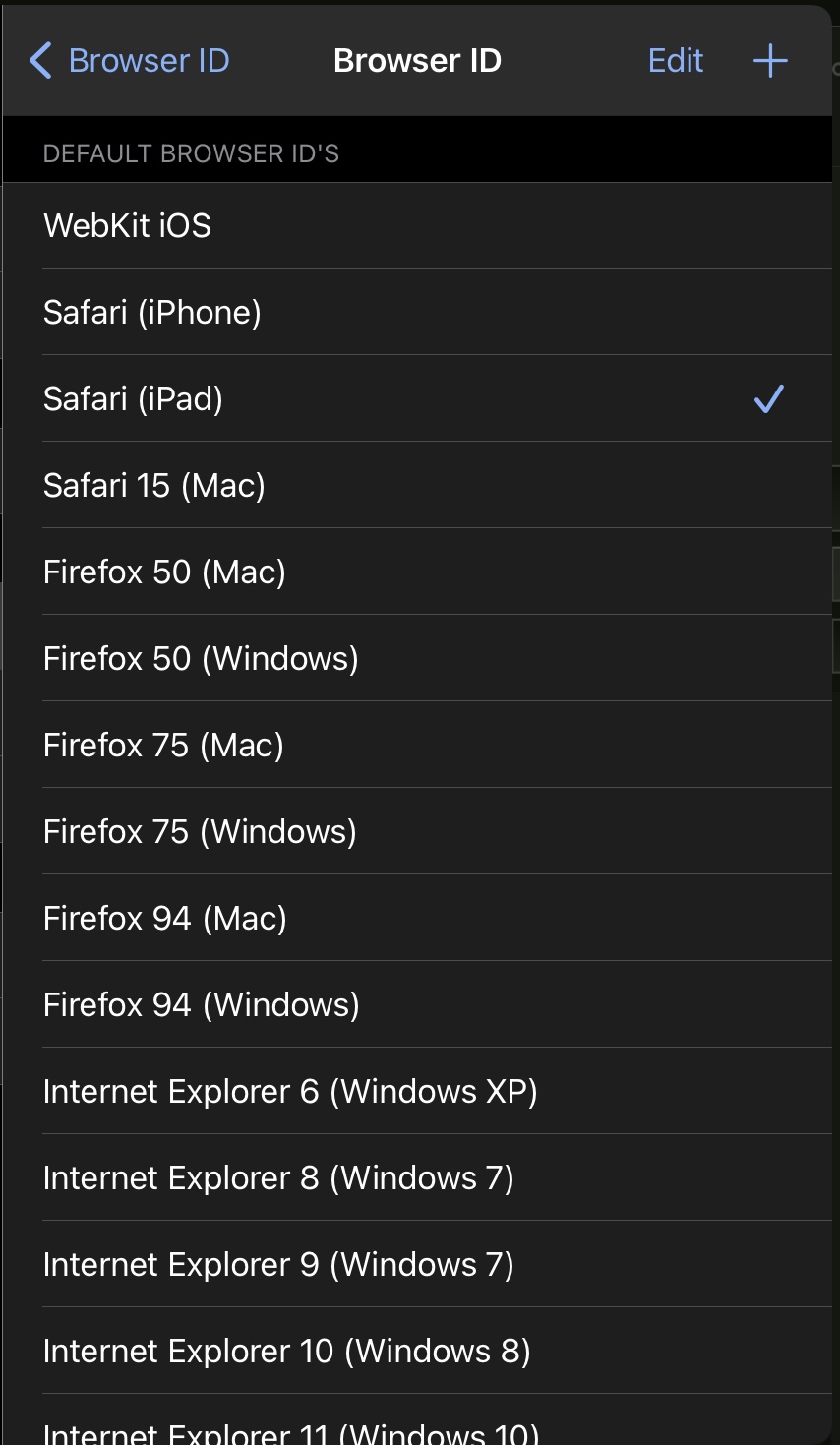Select Safari (iPad) browser ID
This screenshot has height=1445, width=840.
coord(418,398)
